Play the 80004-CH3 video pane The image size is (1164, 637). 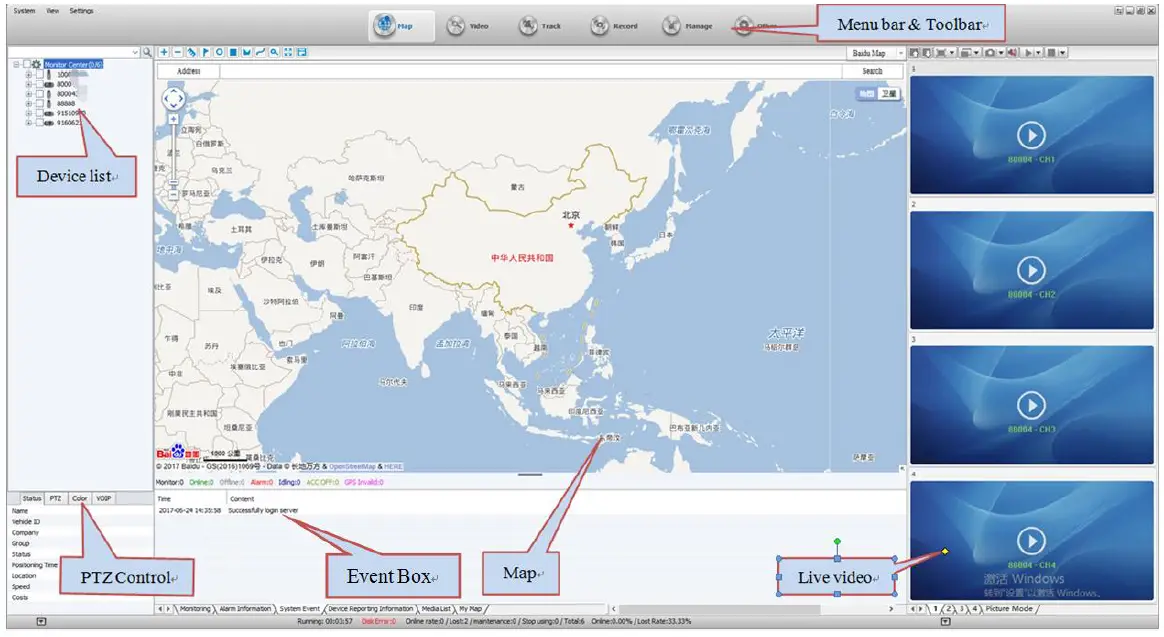click(x=1031, y=405)
